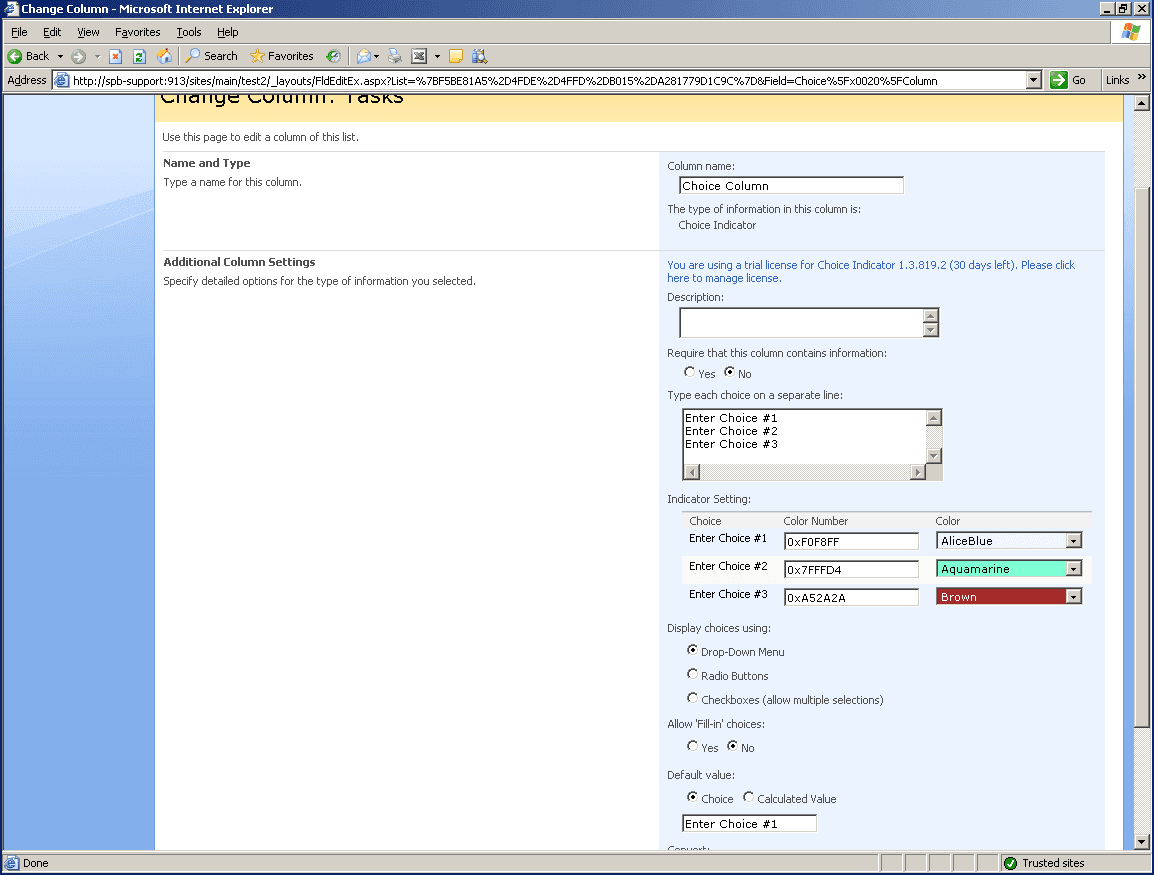Go back with the Back button
This screenshot has height=875, width=1154.
(x=28, y=56)
